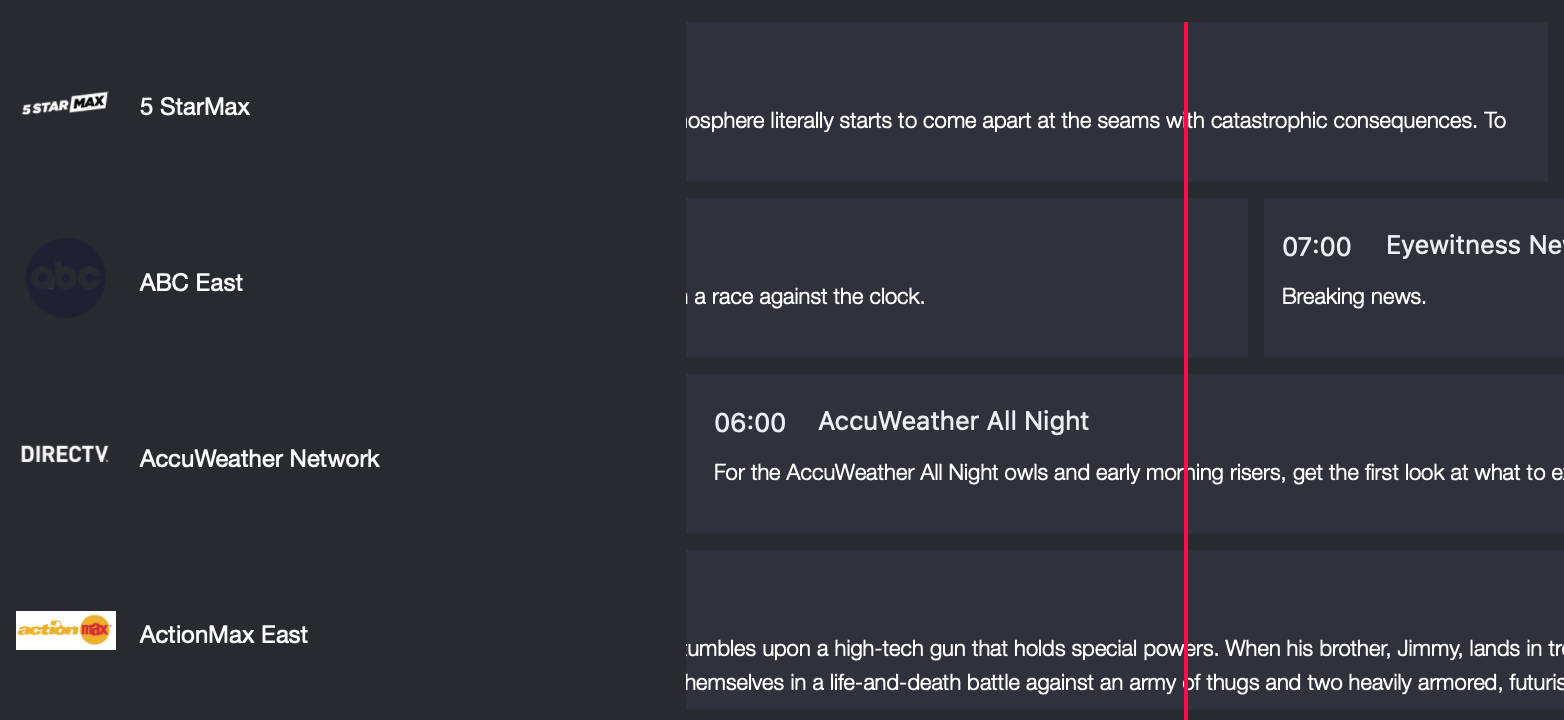Click the 5 StarMax channel logo
This screenshot has width=1564, height=720.
(64, 103)
